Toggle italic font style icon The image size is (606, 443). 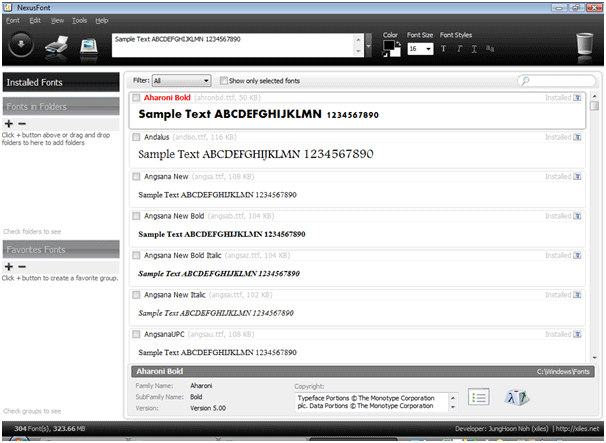point(460,49)
